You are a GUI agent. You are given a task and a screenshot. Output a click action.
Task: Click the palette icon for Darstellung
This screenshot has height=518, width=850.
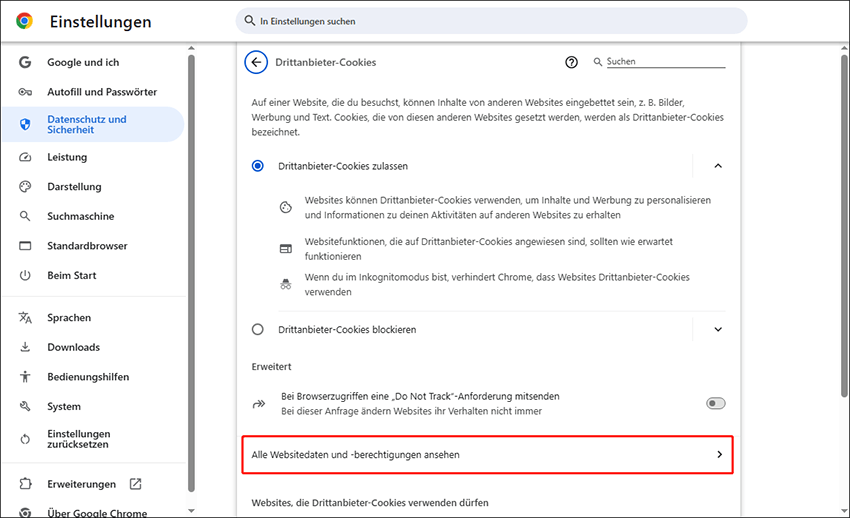tap(25, 186)
